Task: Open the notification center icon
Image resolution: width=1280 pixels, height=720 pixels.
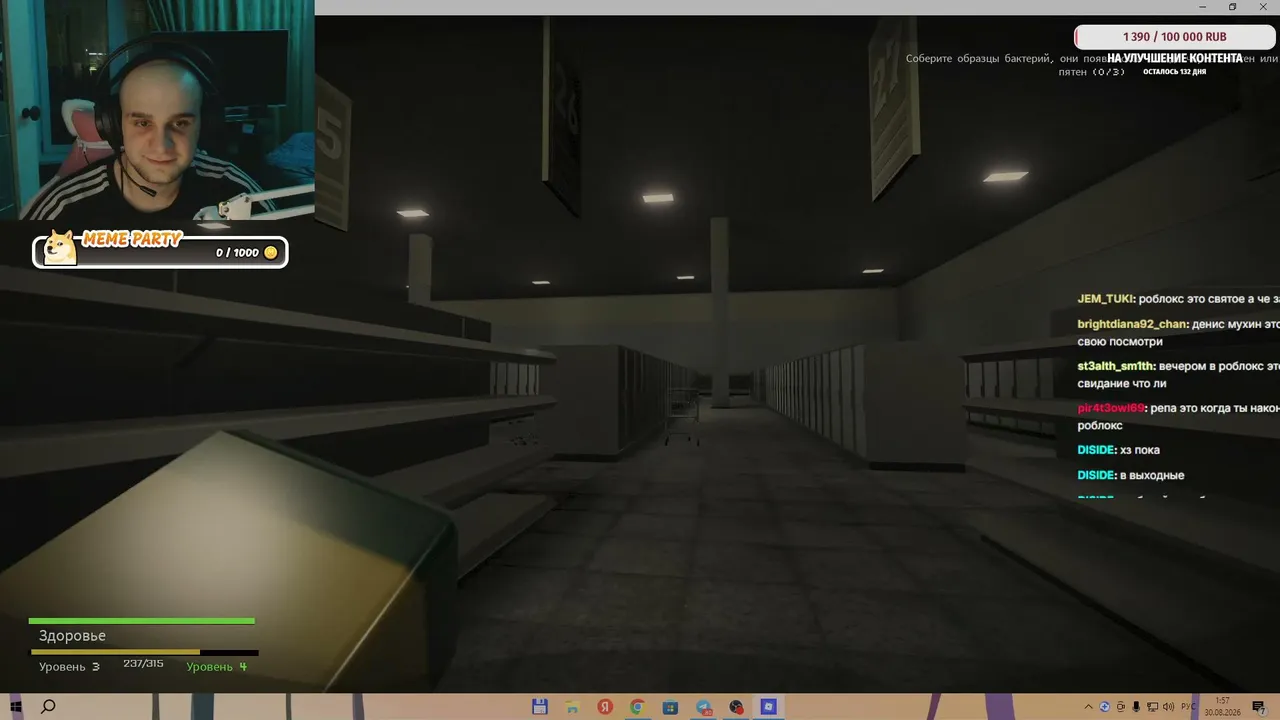Action: (1258, 707)
